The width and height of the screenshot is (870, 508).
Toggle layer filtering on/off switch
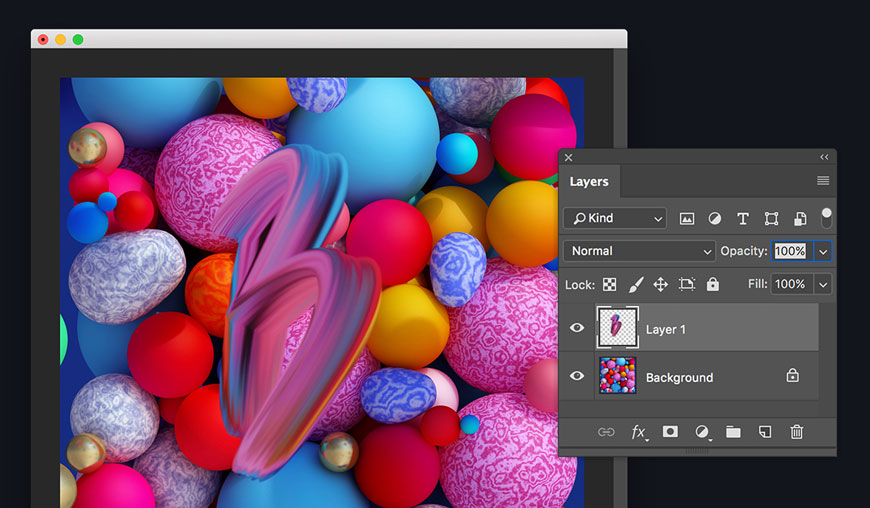[826, 218]
